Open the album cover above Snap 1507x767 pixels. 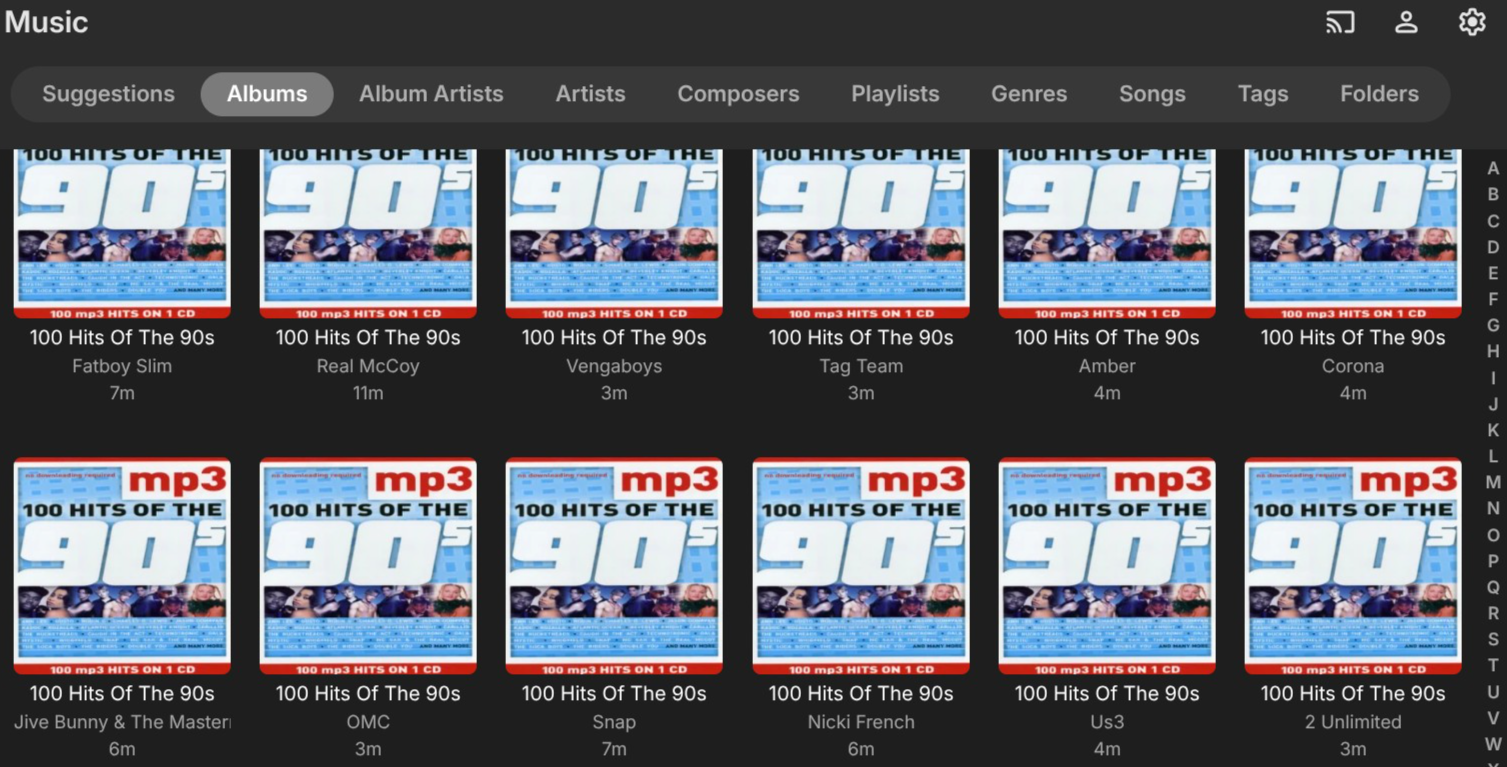[x=614, y=566]
